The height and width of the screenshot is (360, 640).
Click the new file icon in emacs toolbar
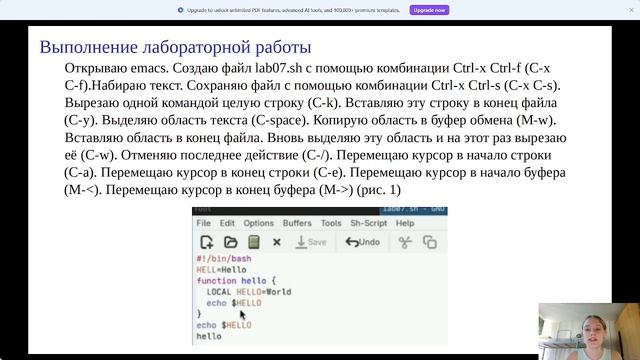(x=207, y=242)
